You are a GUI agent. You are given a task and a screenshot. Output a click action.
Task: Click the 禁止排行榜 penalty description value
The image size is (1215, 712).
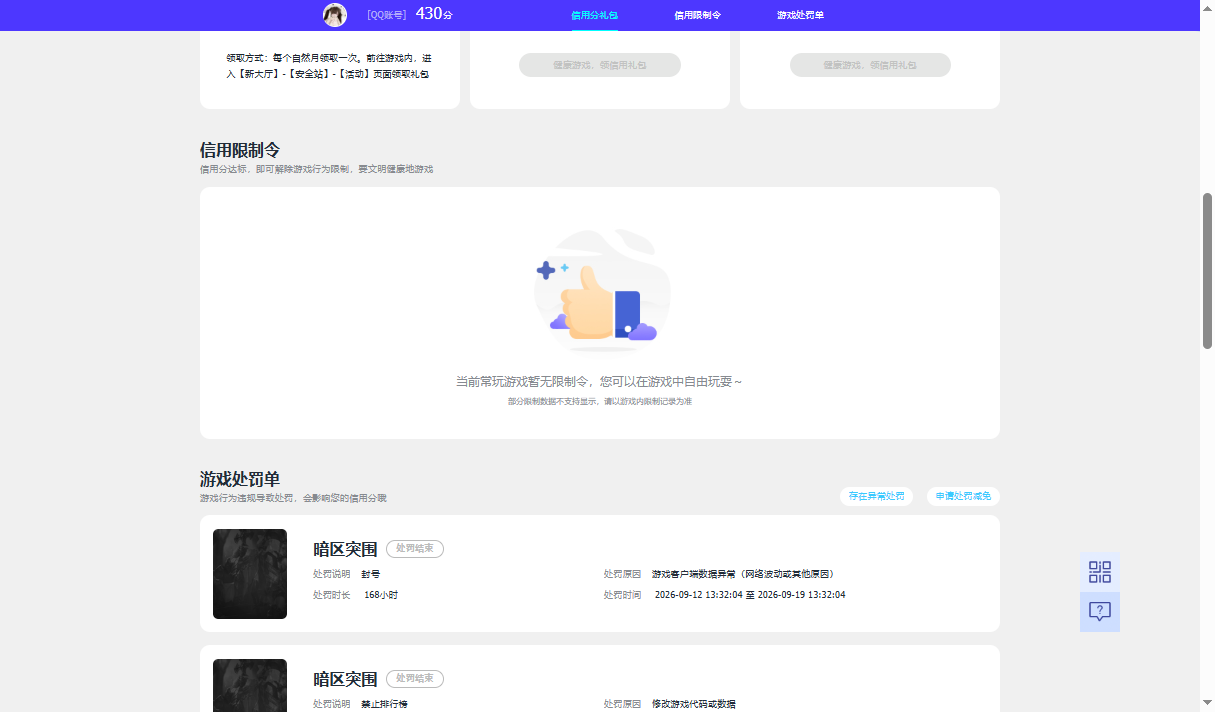[x=385, y=705]
